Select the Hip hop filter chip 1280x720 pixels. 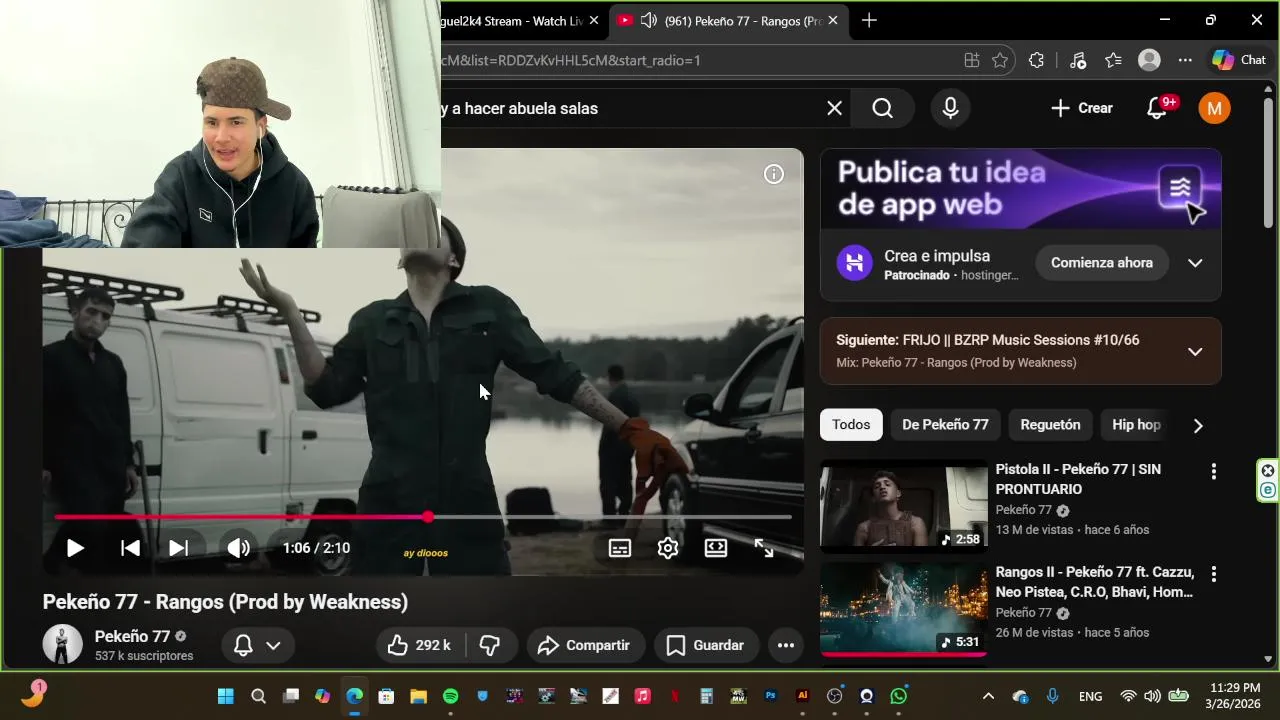click(1136, 425)
